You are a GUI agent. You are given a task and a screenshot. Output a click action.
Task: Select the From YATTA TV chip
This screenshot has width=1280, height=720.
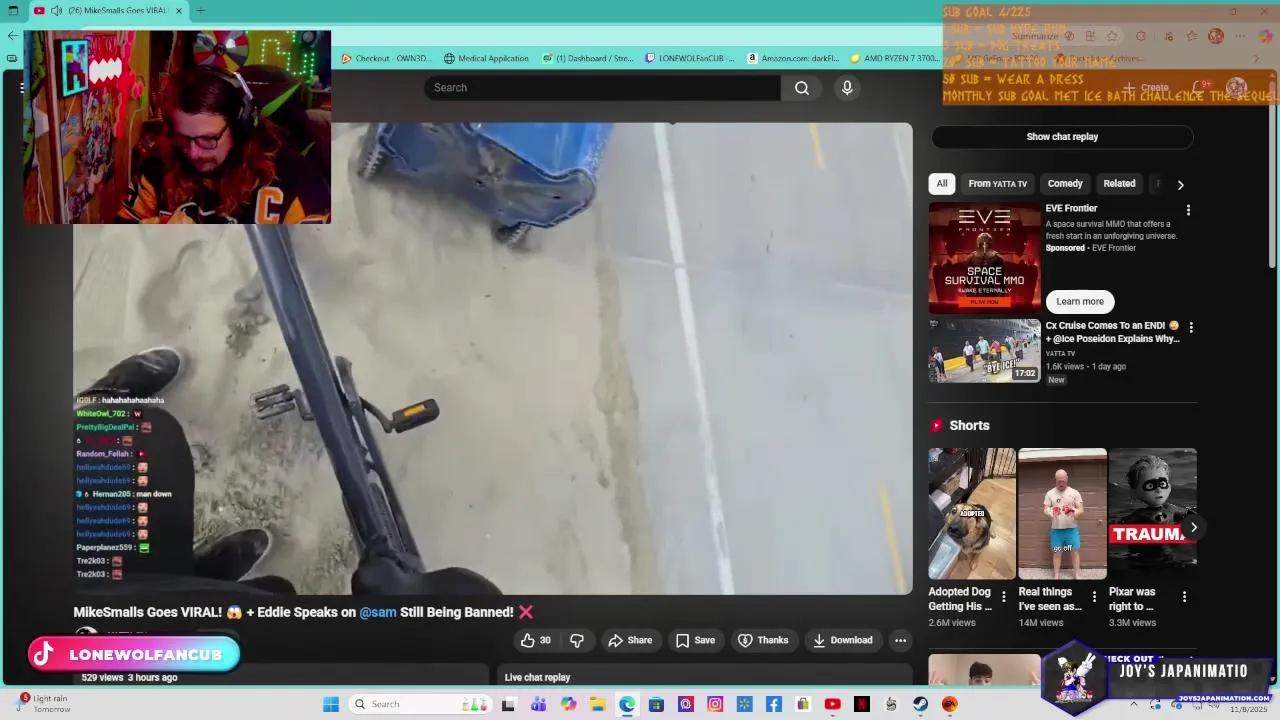tap(997, 184)
